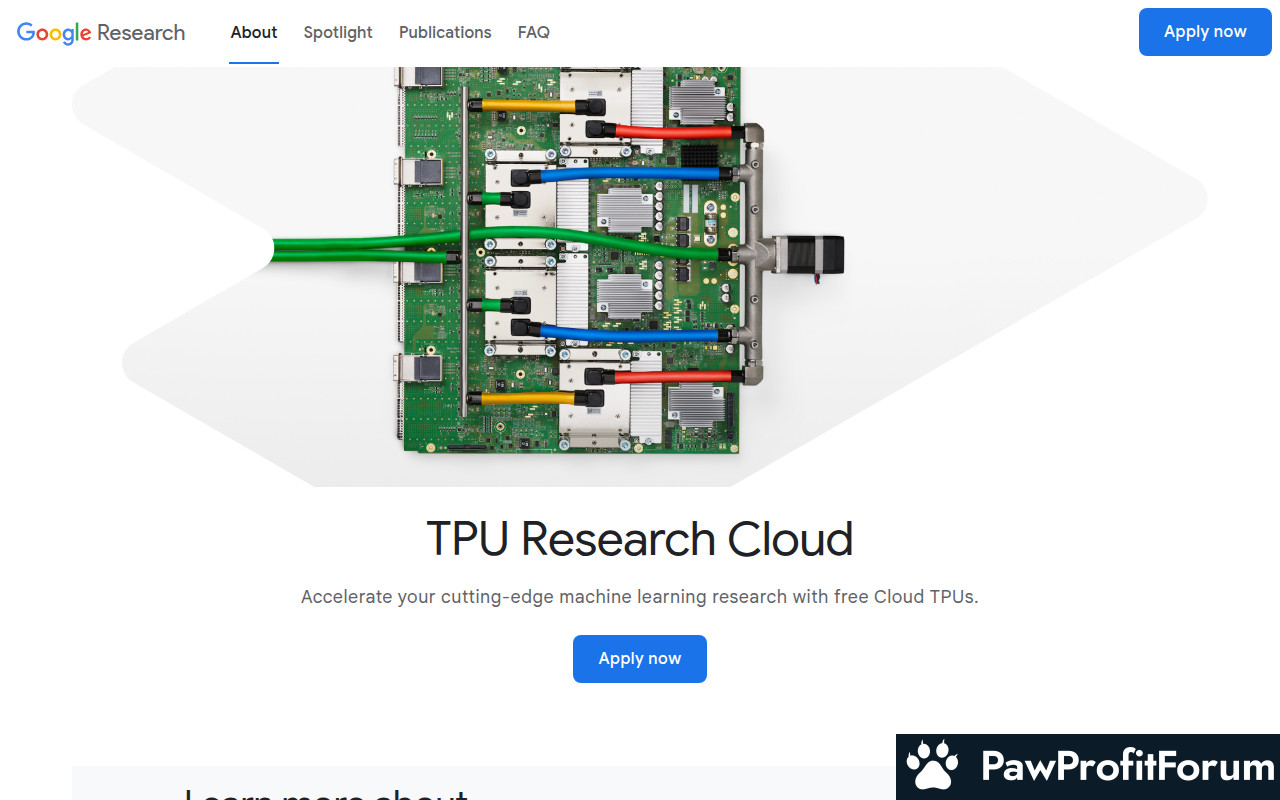Click the "Accelerate your cutting-edge" tagline text
The image size is (1280, 800).
pos(640,597)
